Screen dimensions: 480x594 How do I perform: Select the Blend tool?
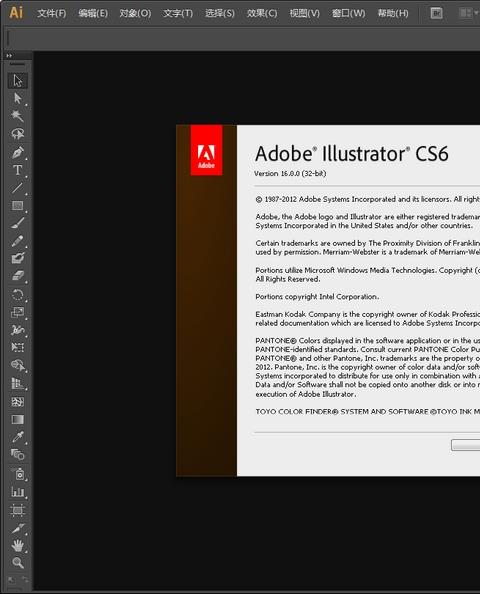(17, 454)
